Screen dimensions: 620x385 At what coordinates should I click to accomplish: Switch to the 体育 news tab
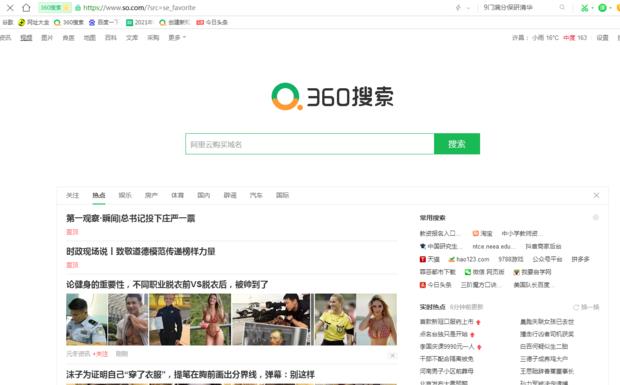[178, 195]
